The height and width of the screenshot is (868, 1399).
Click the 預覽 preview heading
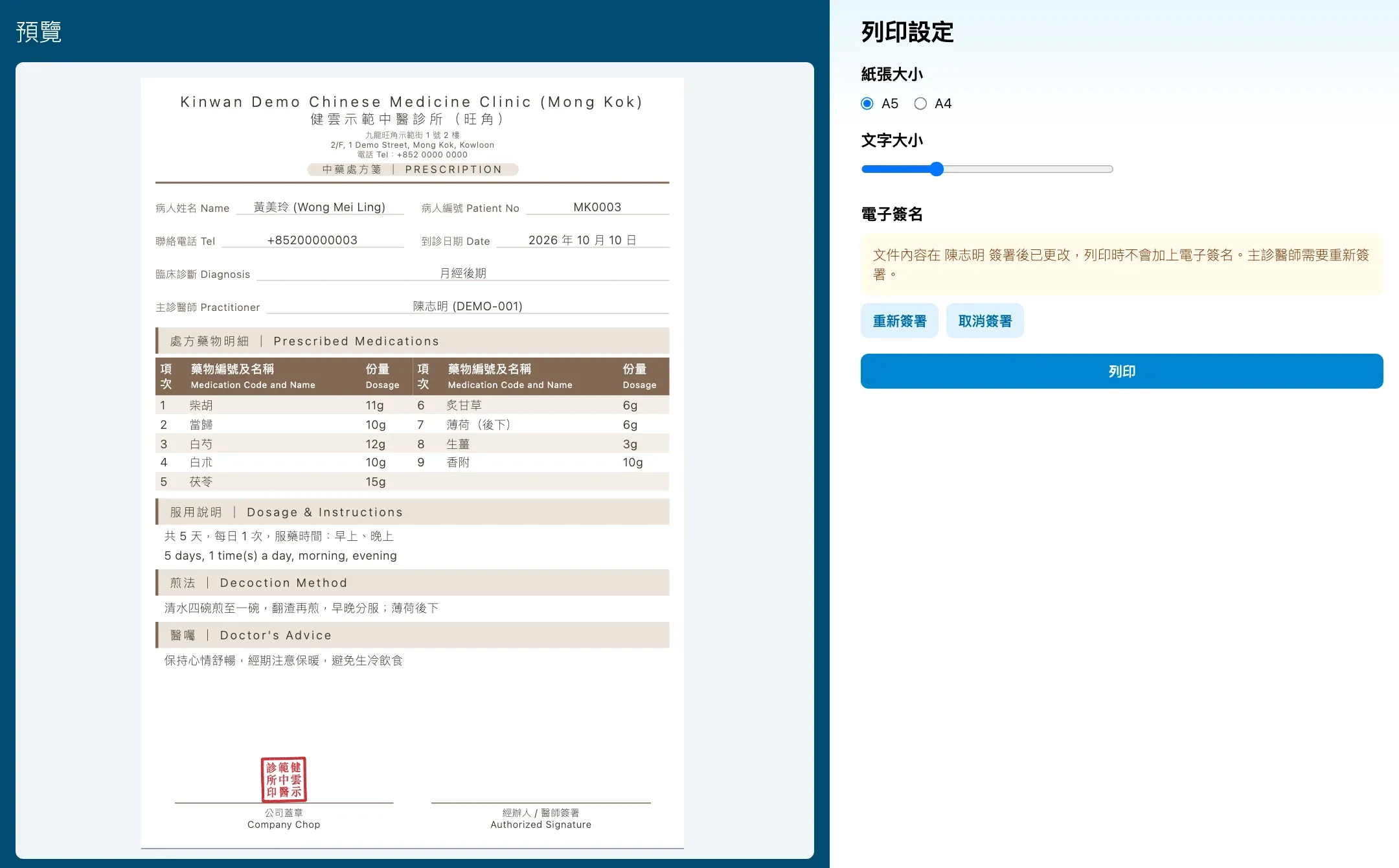pyautogui.click(x=39, y=31)
